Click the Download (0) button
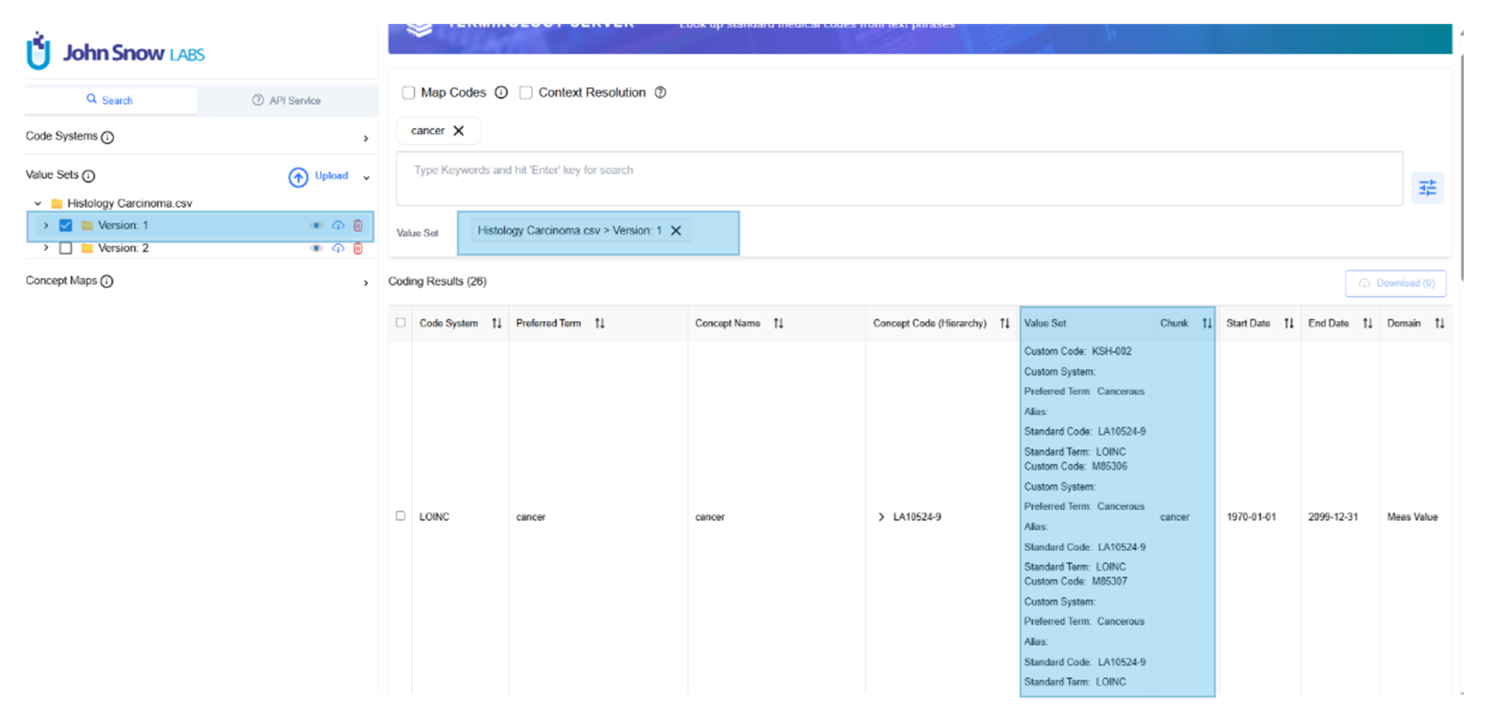This screenshot has height=722, width=1490. [1396, 283]
